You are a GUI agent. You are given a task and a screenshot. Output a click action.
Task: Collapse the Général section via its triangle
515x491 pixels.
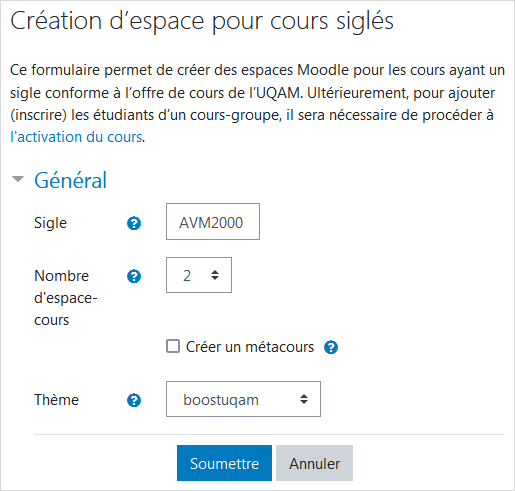pyautogui.click(x=18, y=179)
